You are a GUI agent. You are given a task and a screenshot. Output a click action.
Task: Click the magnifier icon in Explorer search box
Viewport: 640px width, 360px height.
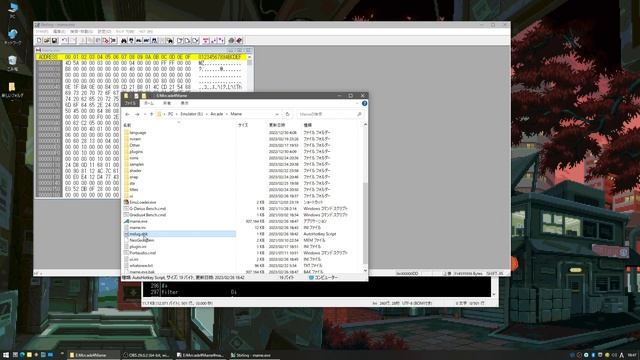(x=359, y=114)
